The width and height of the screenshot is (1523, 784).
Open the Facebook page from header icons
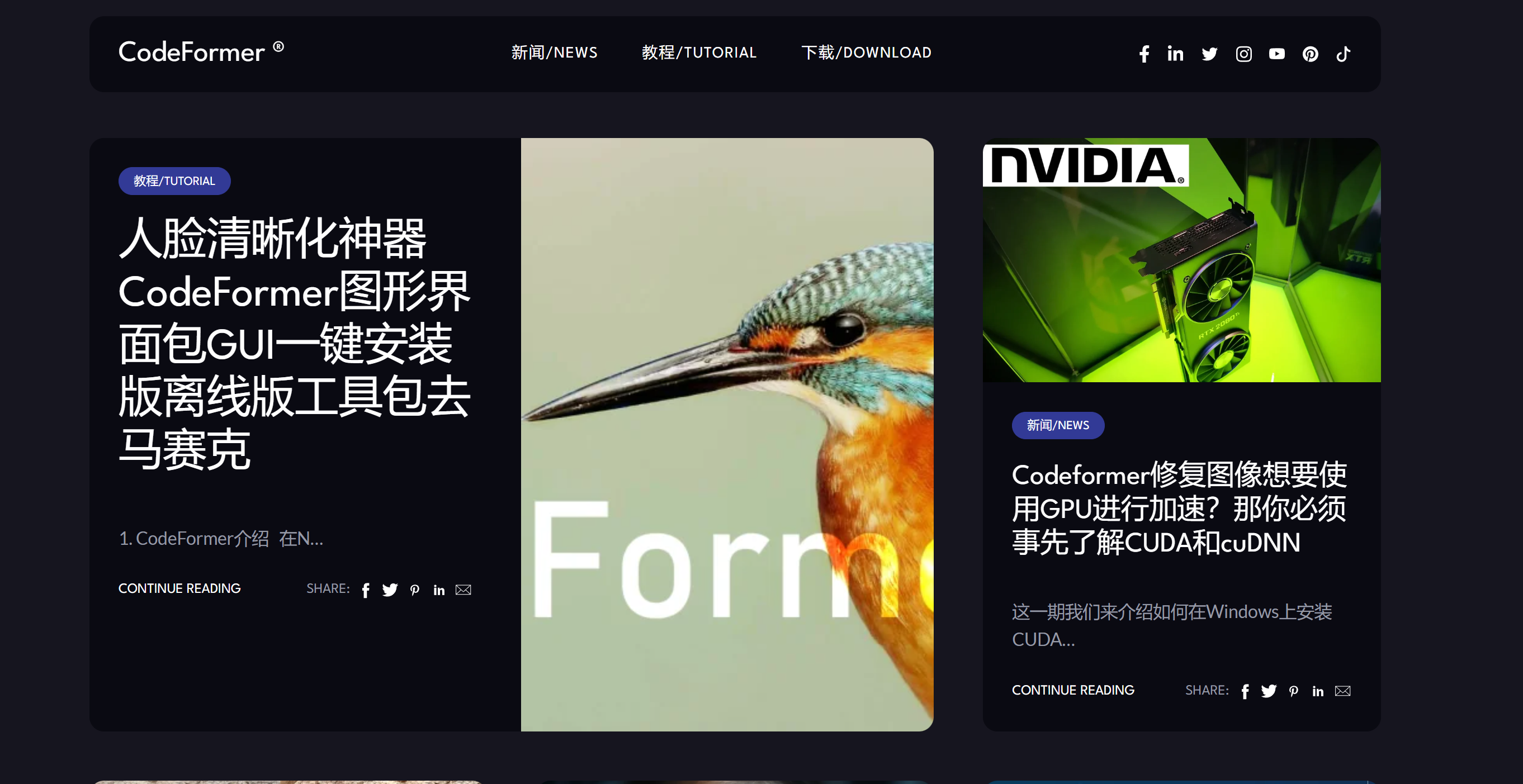(x=1144, y=54)
